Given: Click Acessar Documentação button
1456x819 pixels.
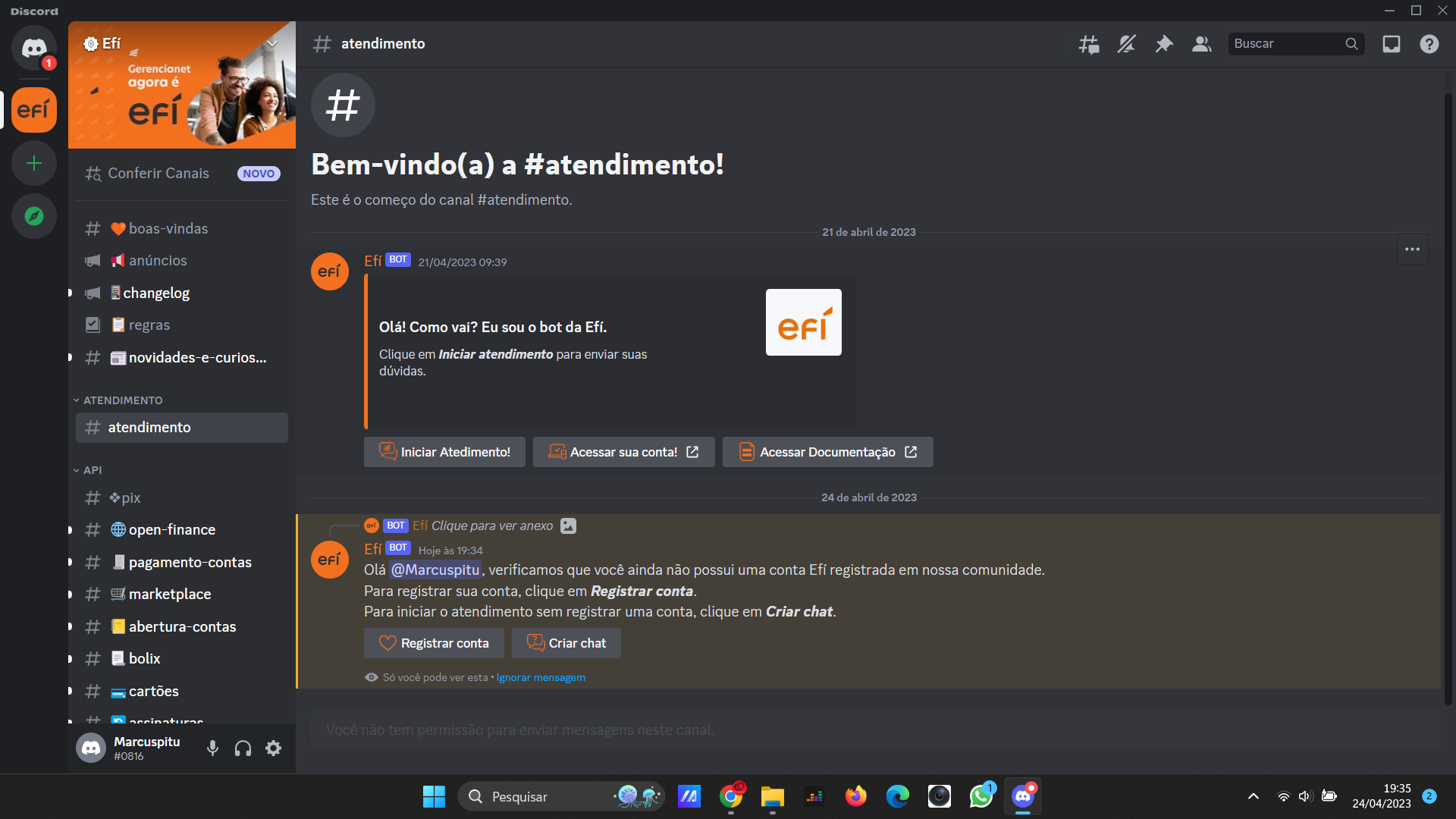Looking at the screenshot, I should click(x=827, y=452).
